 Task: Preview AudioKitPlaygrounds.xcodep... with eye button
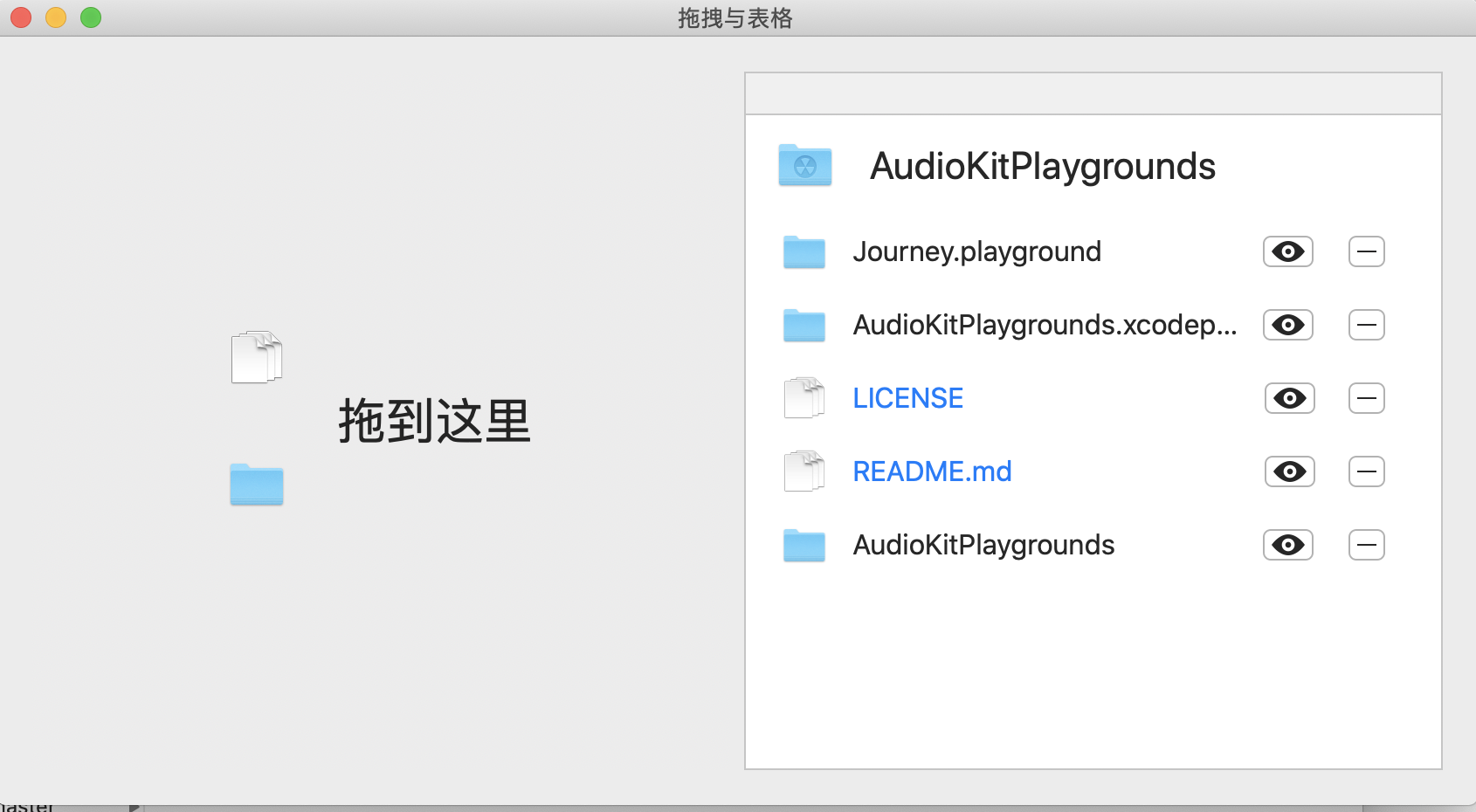(x=1288, y=325)
